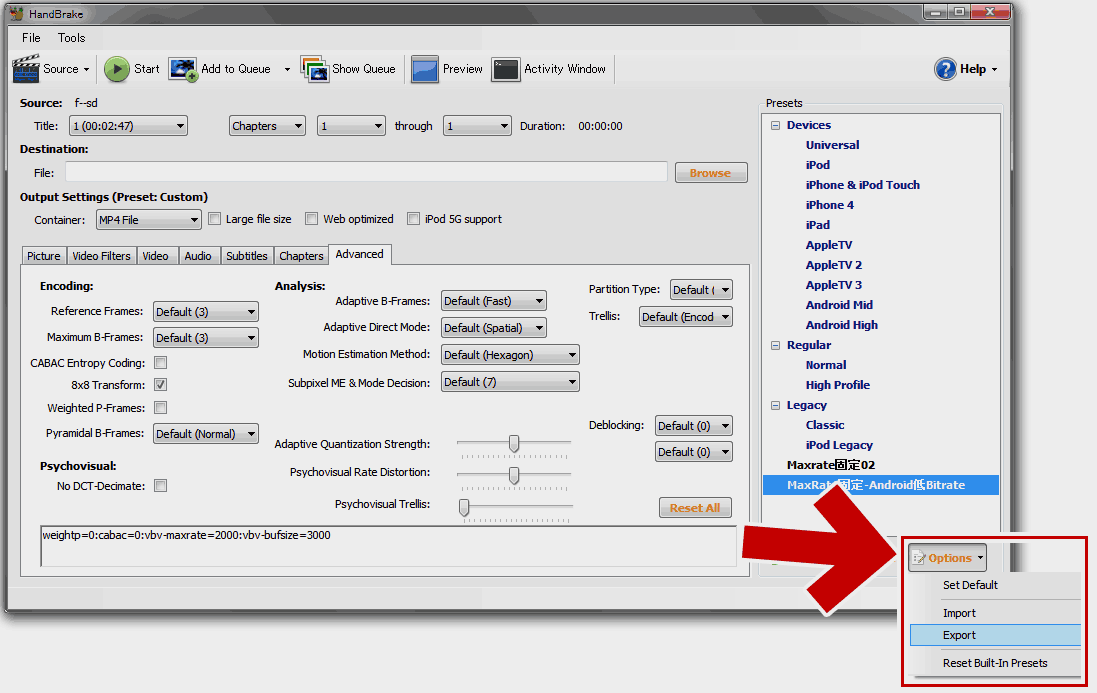The height and width of the screenshot is (693, 1097).
Task: Open the presets Options menu
Action: point(946,557)
